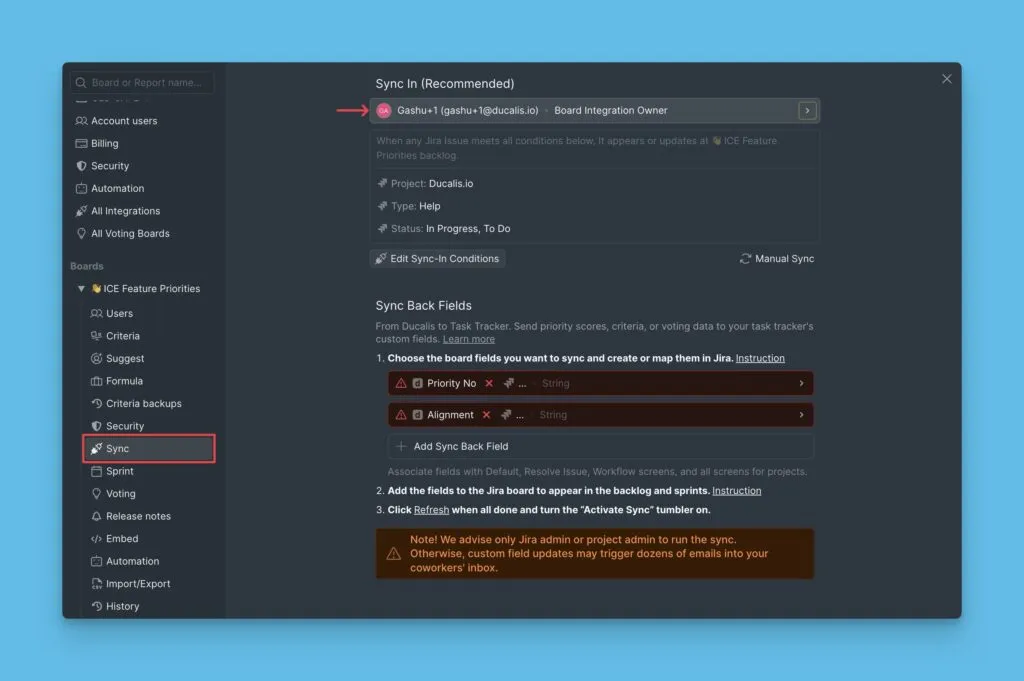Viewport: 1024px width, 681px height.
Task: Click the red X on Alignment field
Action: (x=486, y=415)
